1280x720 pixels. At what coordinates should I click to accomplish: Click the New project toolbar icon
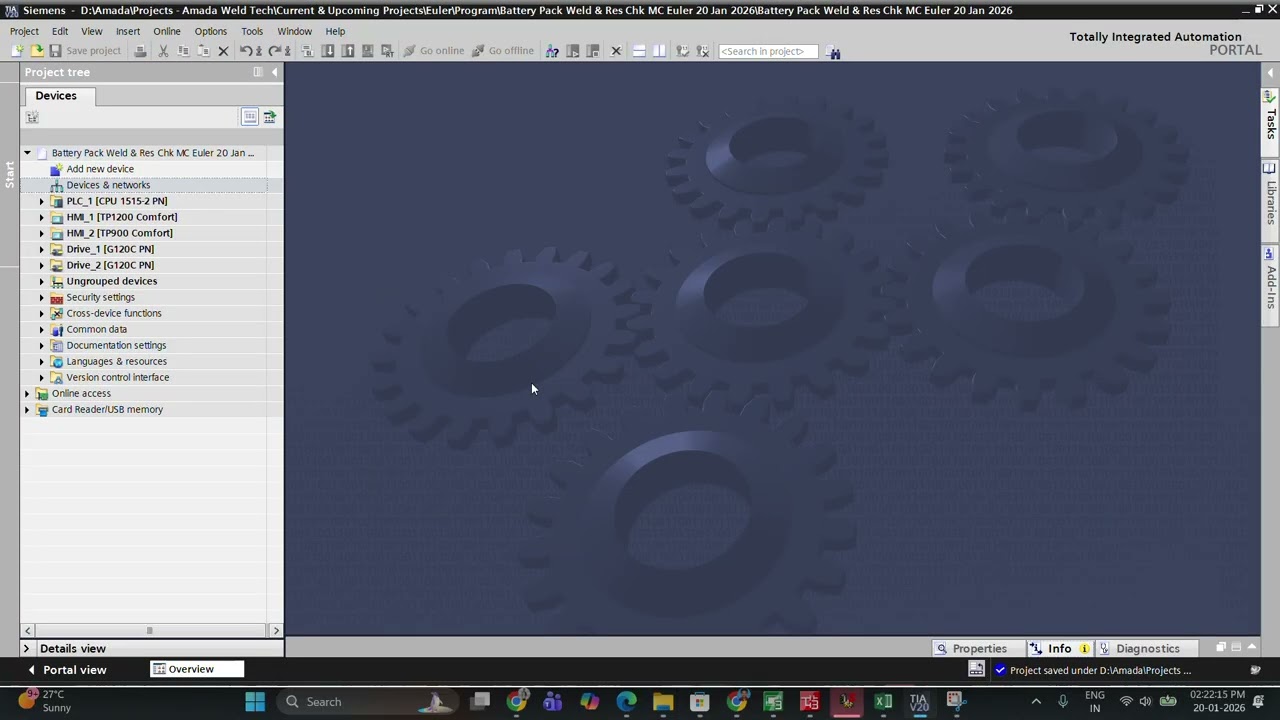[x=17, y=51]
